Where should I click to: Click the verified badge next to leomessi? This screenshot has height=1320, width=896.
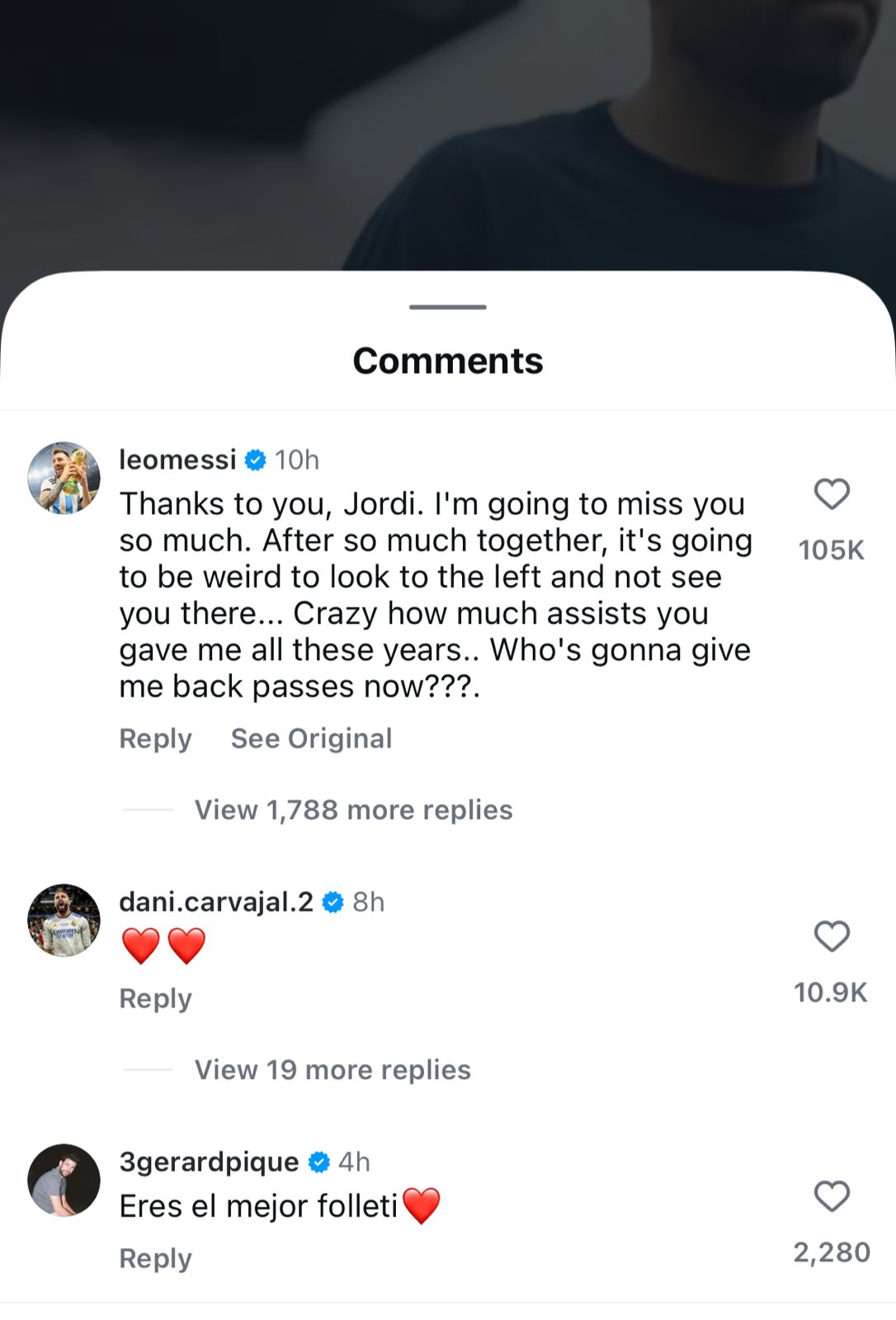[257, 460]
